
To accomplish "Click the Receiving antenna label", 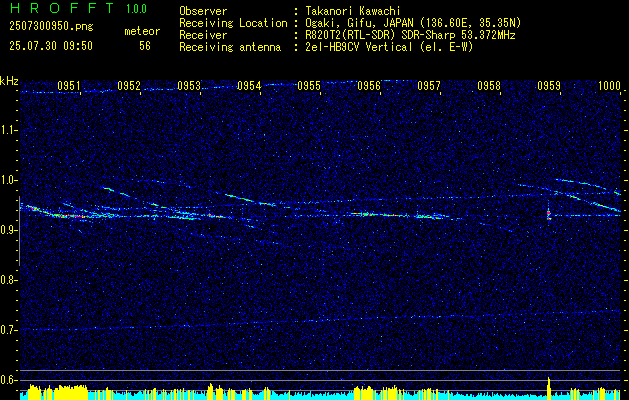I will pyautogui.click(x=230, y=47).
